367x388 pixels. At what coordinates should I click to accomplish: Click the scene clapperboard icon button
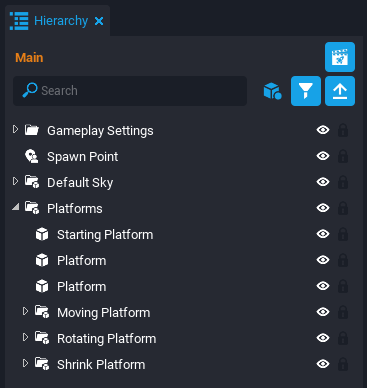tap(340, 57)
